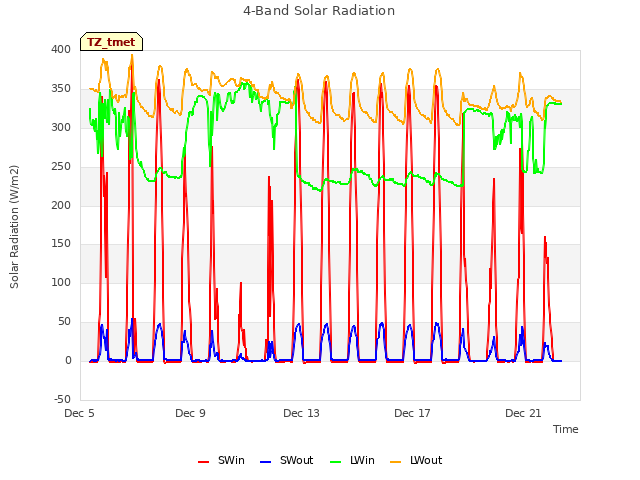Click the Dec 5 x-axis tick label
Screen dimensions: 640x480
79,413
